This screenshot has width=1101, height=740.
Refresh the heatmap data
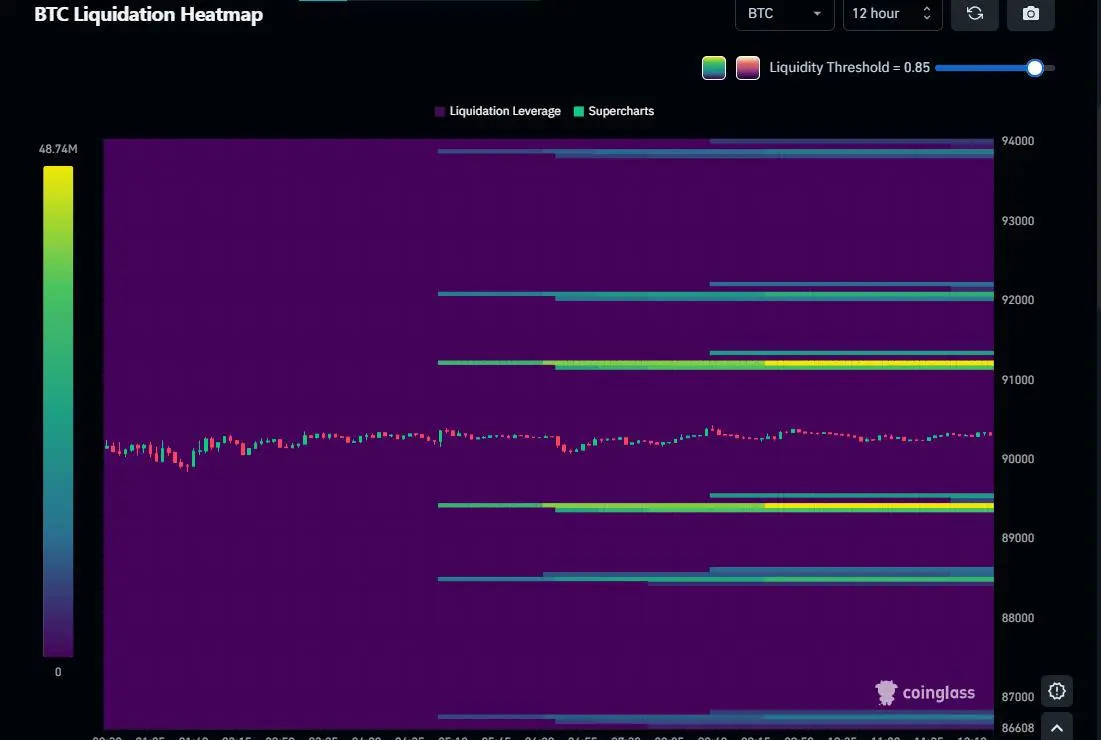(x=975, y=13)
